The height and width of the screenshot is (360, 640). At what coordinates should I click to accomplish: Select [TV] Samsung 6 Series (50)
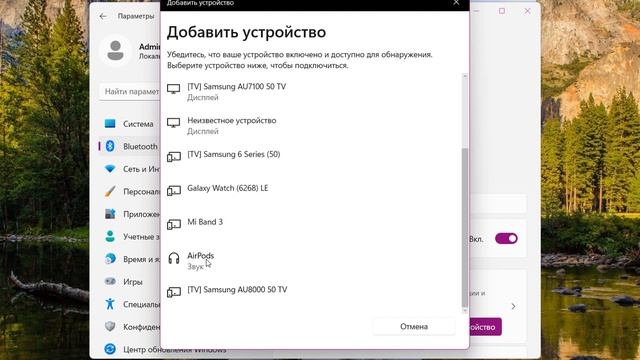click(312, 156)
